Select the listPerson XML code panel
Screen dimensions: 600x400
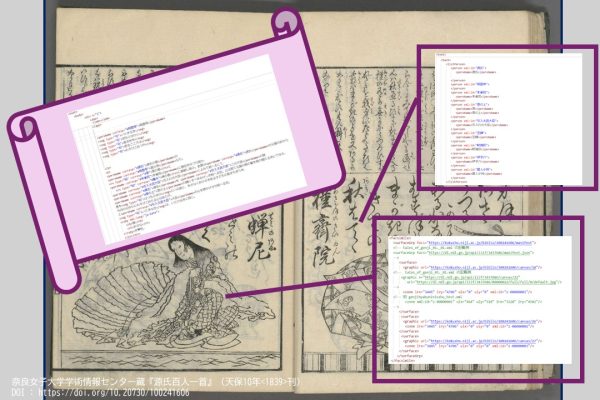pos(508,118)
